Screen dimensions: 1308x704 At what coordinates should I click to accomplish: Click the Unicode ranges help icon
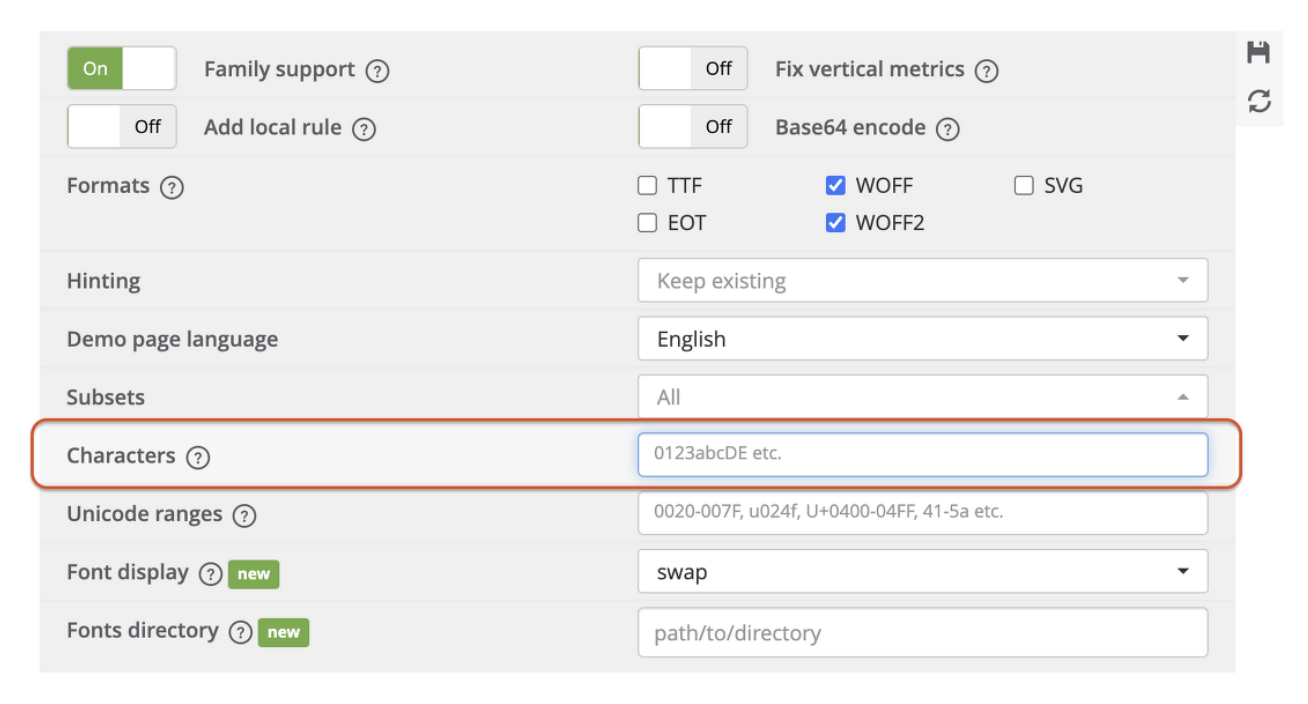[x=244, y=516]
